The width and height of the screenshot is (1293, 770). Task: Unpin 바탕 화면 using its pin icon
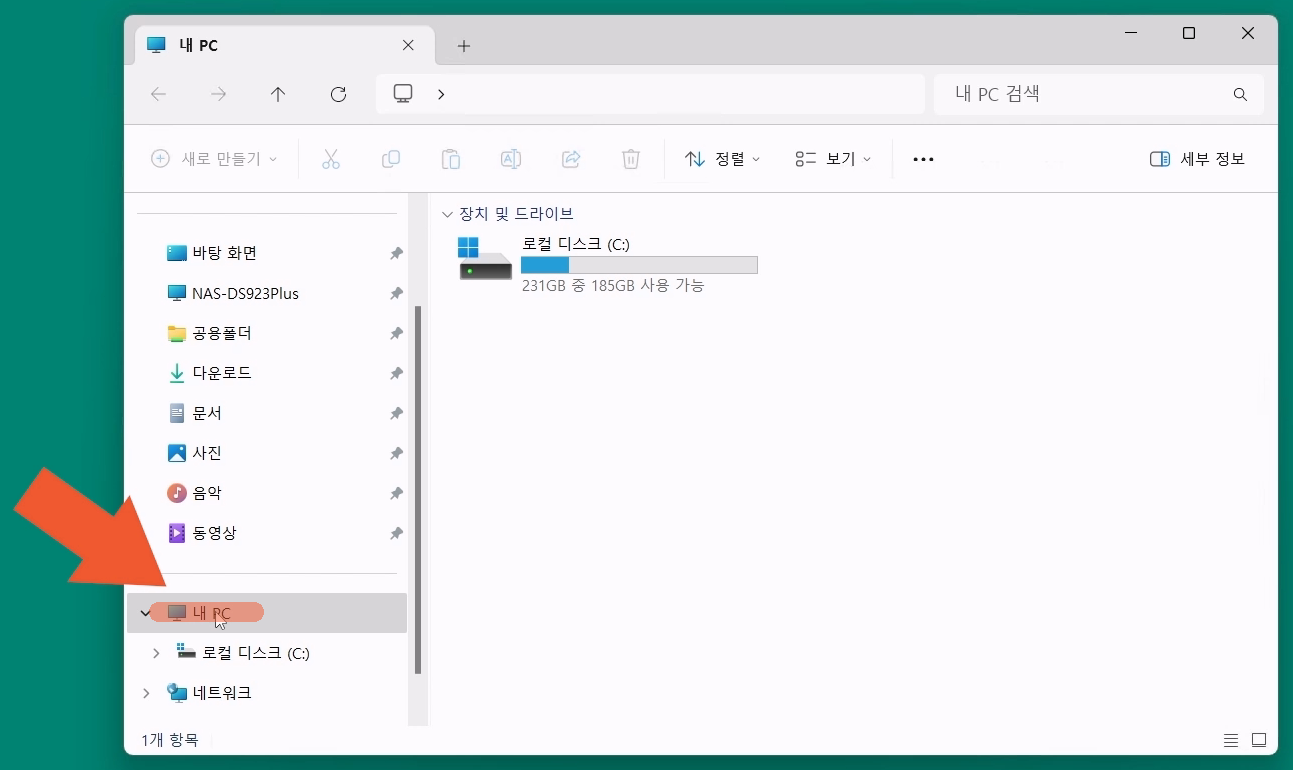pos(396,254)
